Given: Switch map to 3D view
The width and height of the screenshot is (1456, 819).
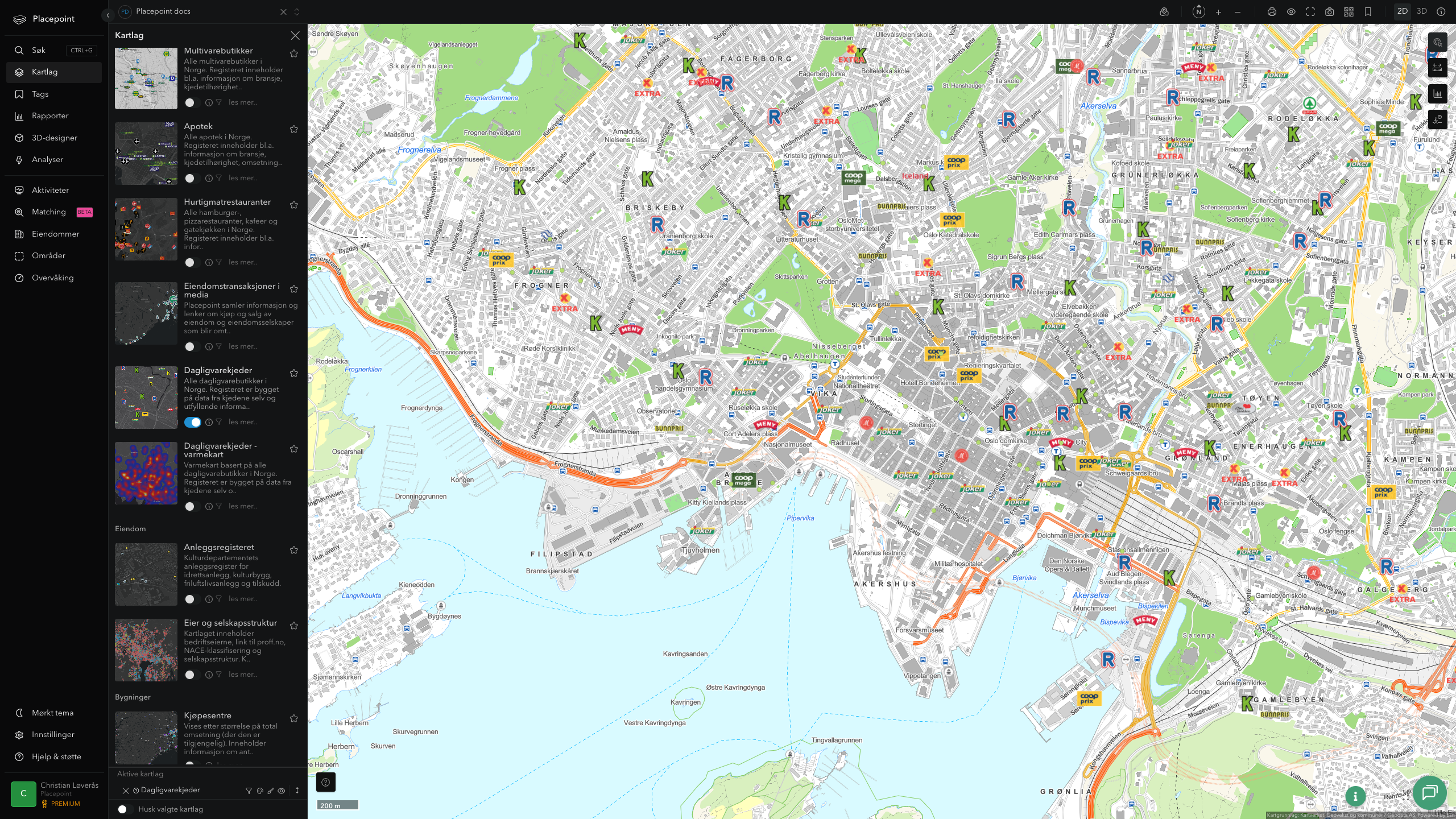Looking at the screenshot, I should tap(1422, 11).
